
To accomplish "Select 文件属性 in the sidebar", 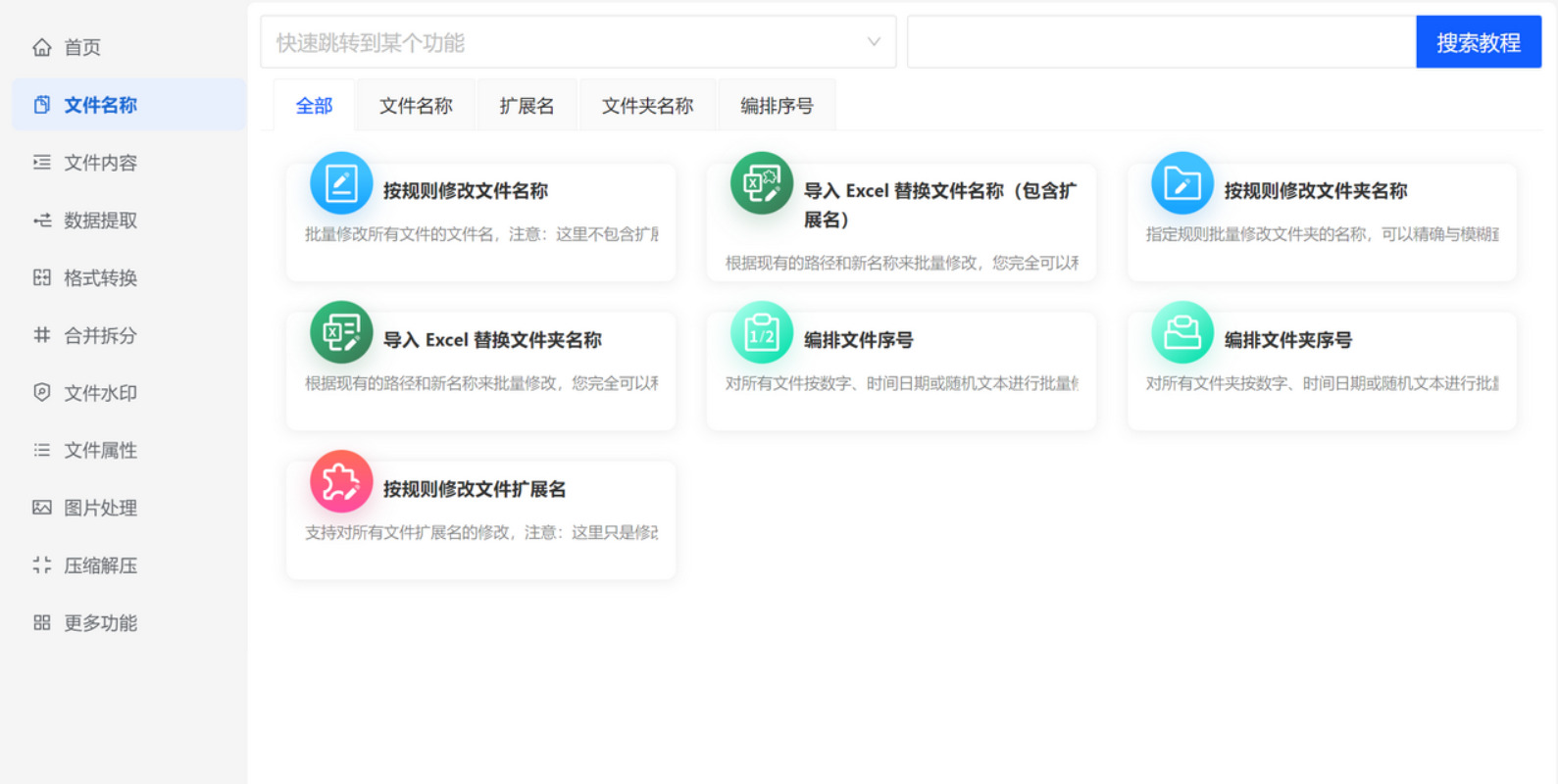I will tap(128, 451).
